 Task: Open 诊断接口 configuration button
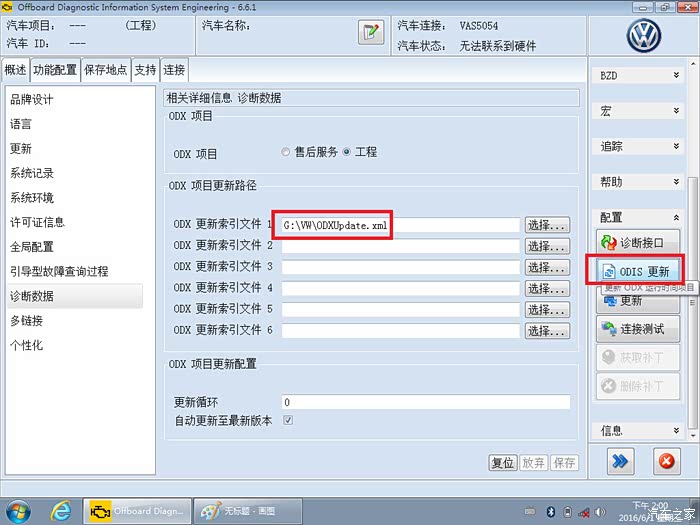click(x=638, y=243)
